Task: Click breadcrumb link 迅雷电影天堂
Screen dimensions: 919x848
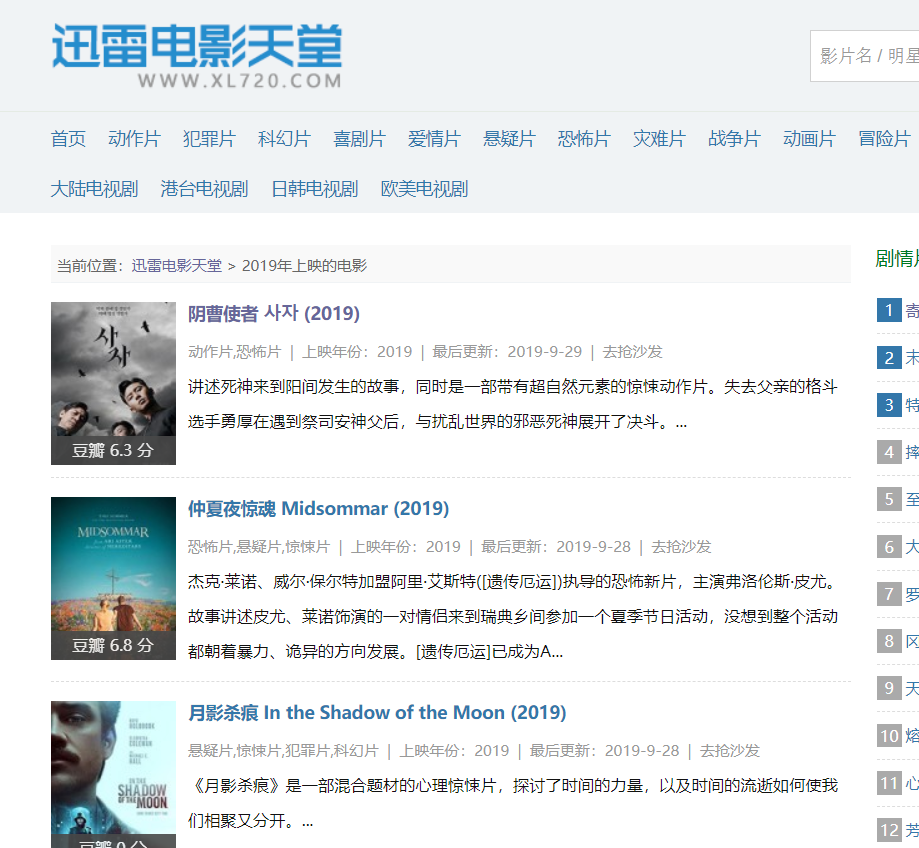Action: [x=176, y=265]
